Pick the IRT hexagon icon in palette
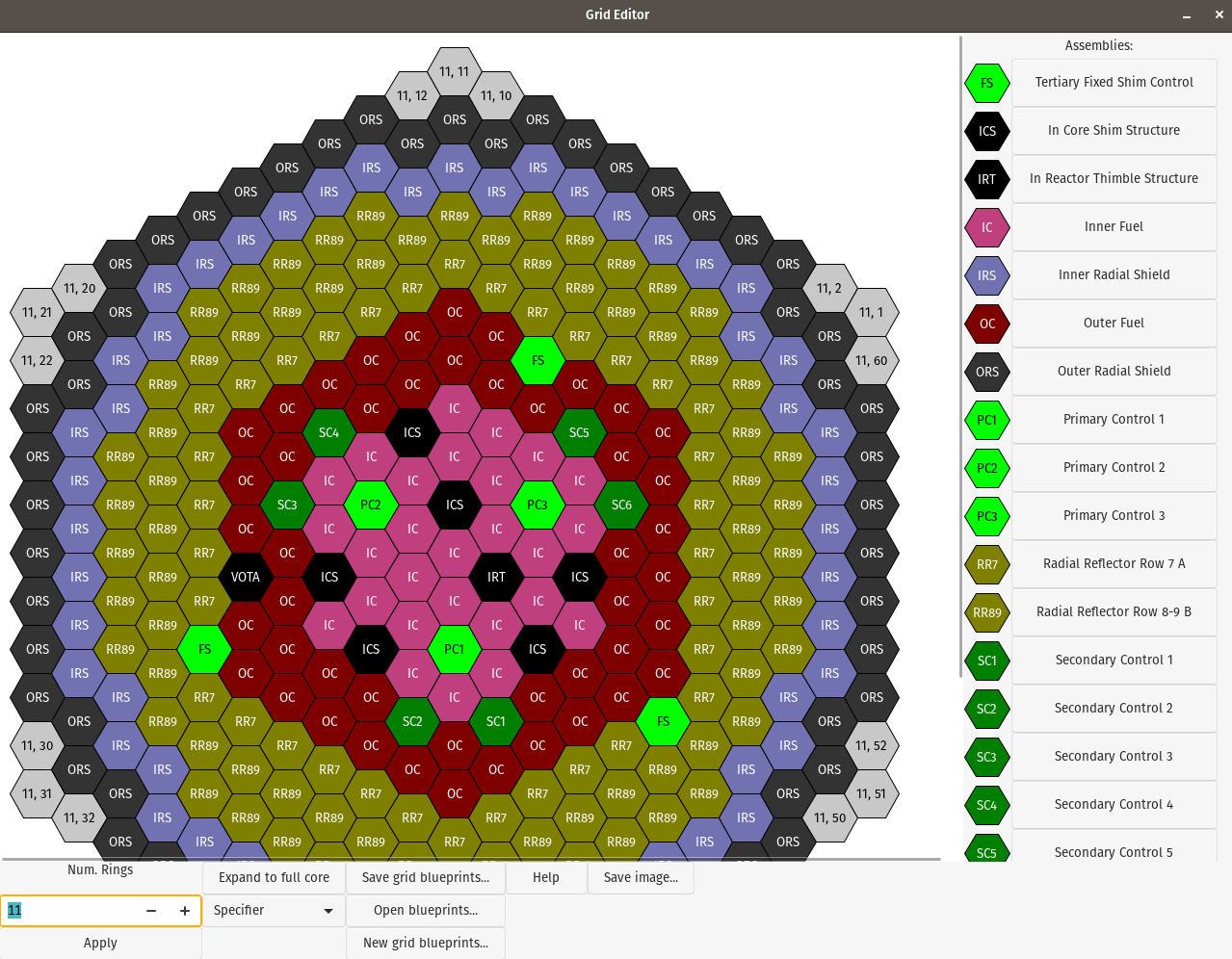1232x959 pixels. pyautogui.click(x=986, y=179)
